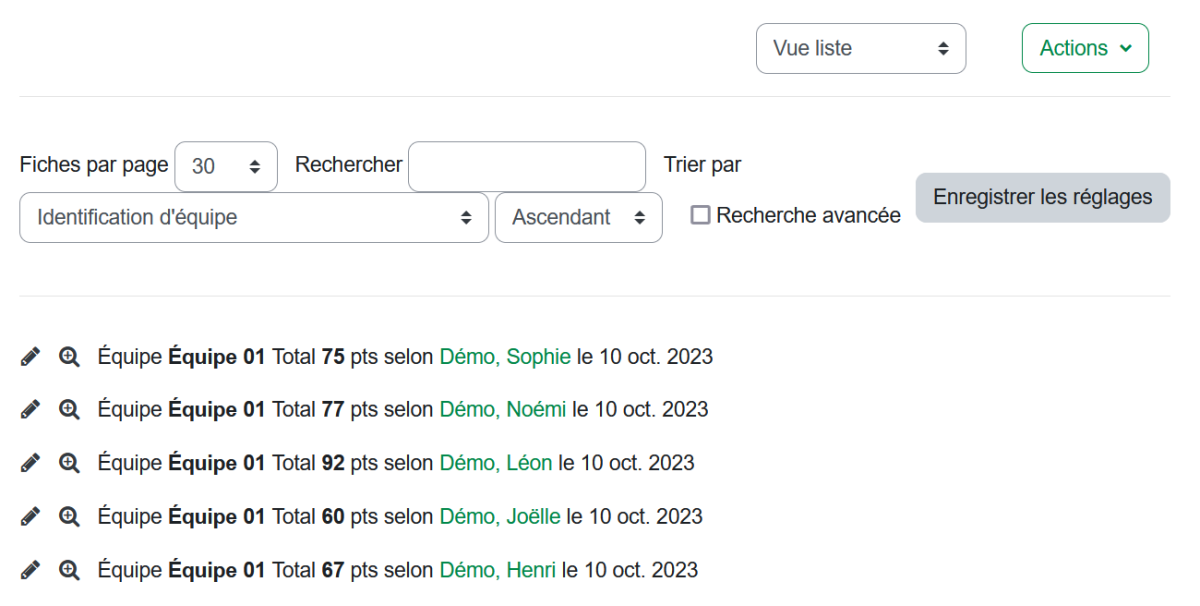Screen dimensions: 1200x606
Task: Click pencil icon beside Léon's 92 pts entry
Action: coord(30,464)
